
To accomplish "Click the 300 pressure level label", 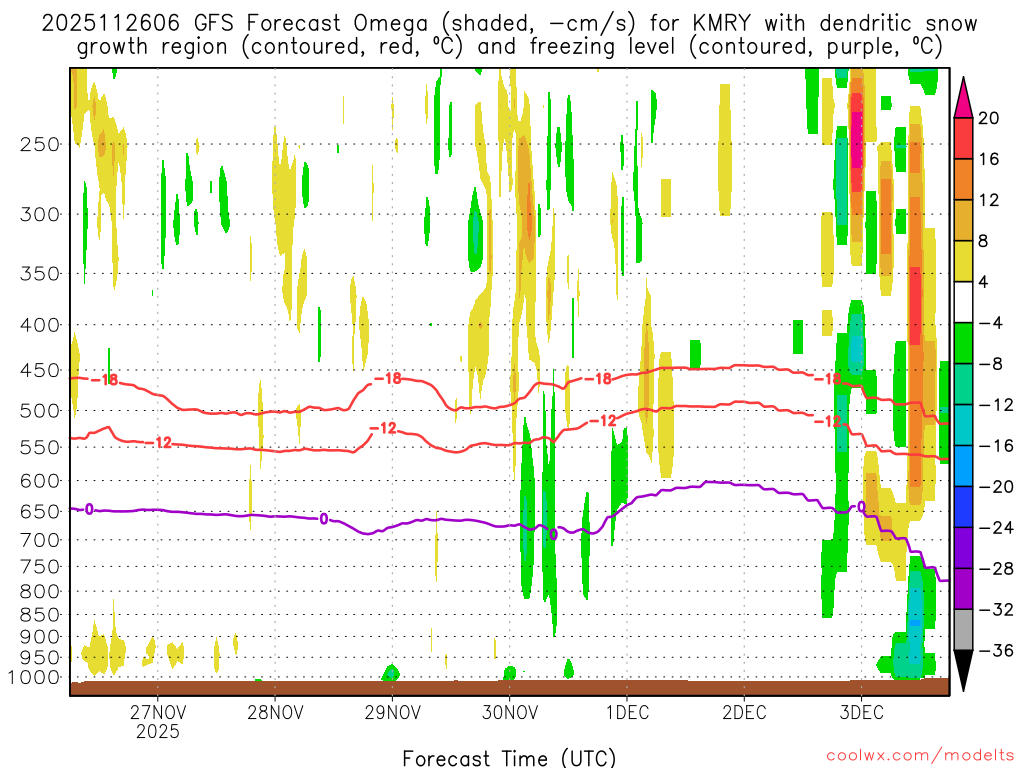I will [x=40, y=214].
